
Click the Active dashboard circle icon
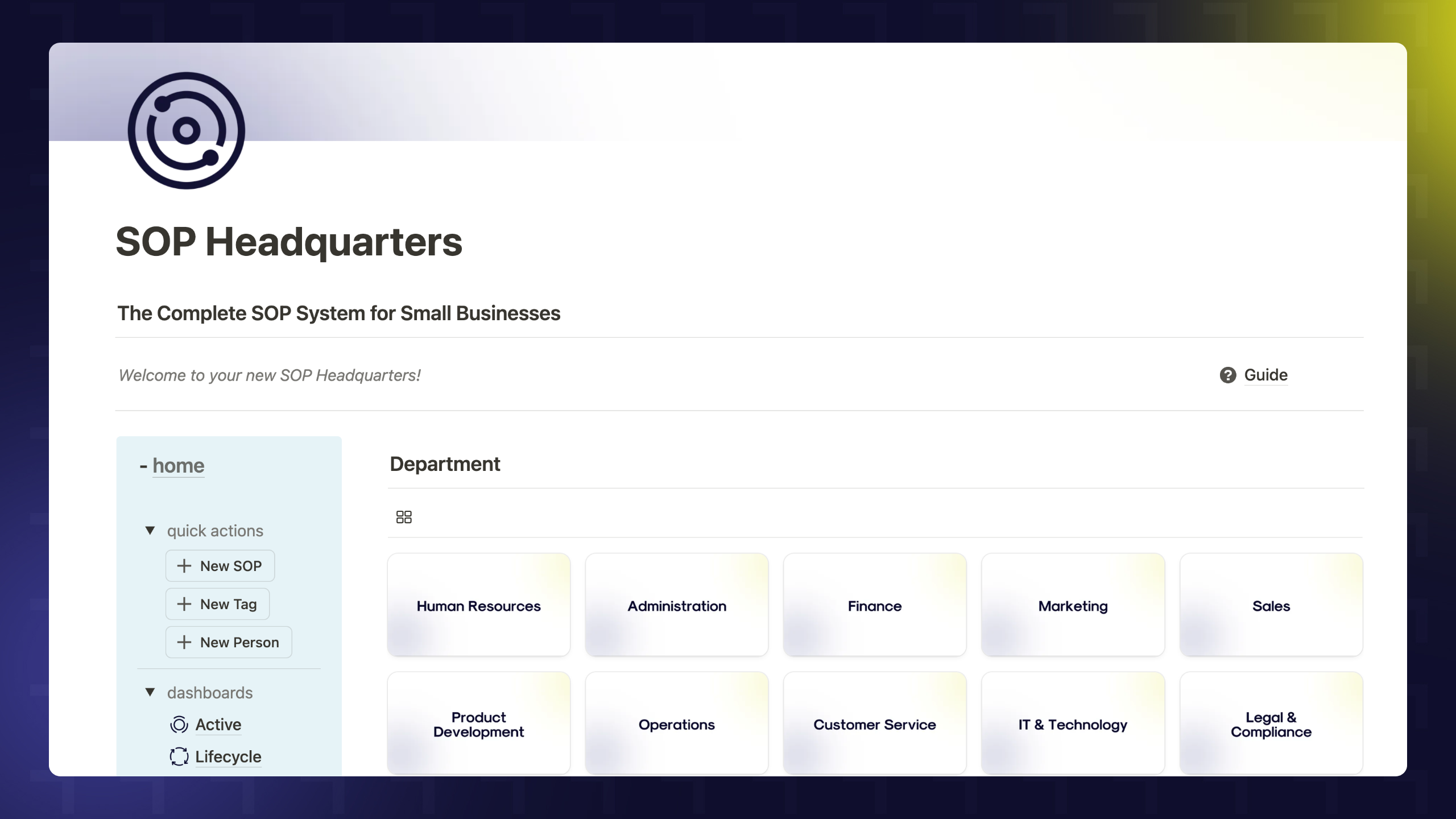[x=179, y=725]
